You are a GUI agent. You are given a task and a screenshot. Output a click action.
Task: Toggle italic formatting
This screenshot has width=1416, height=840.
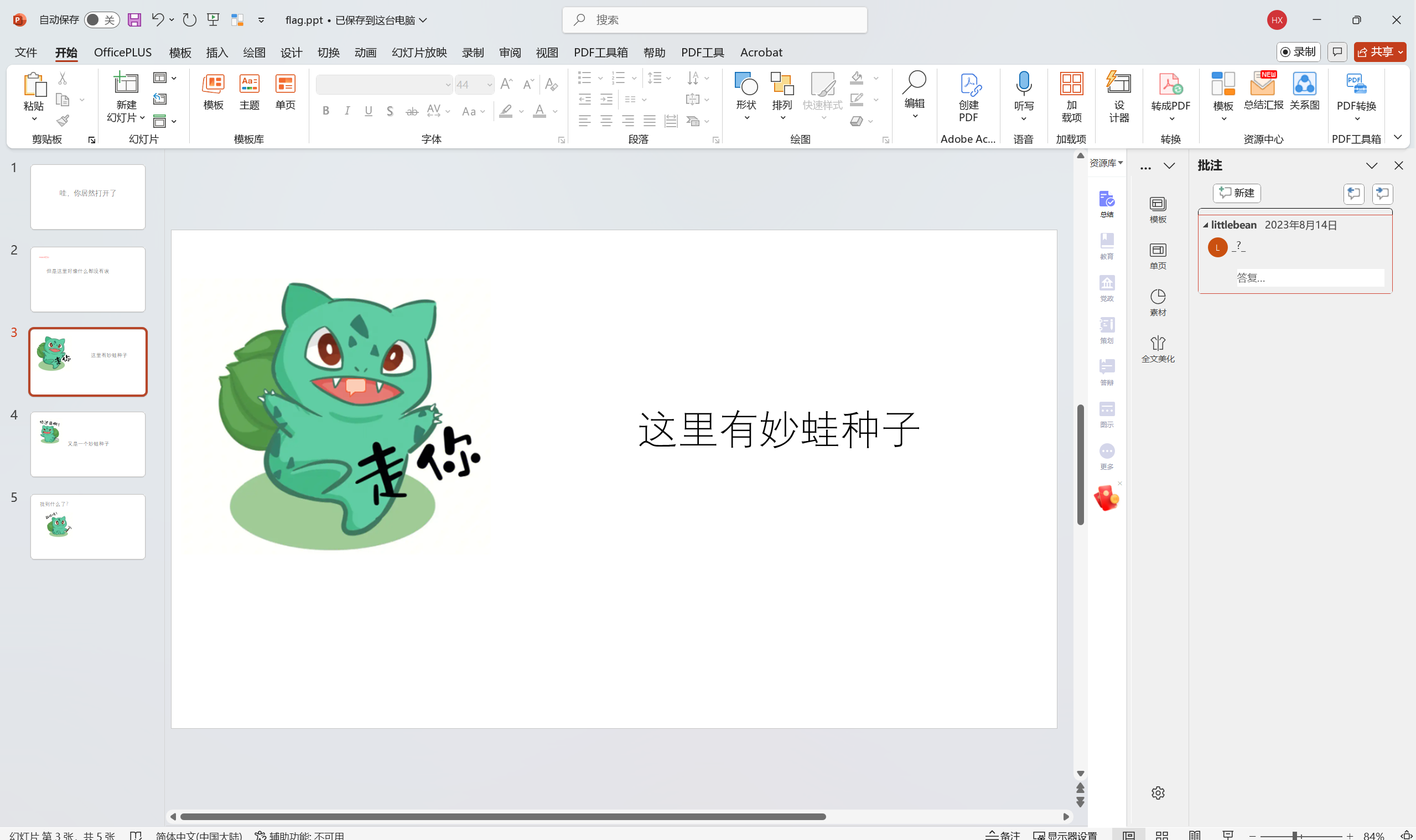347,111
